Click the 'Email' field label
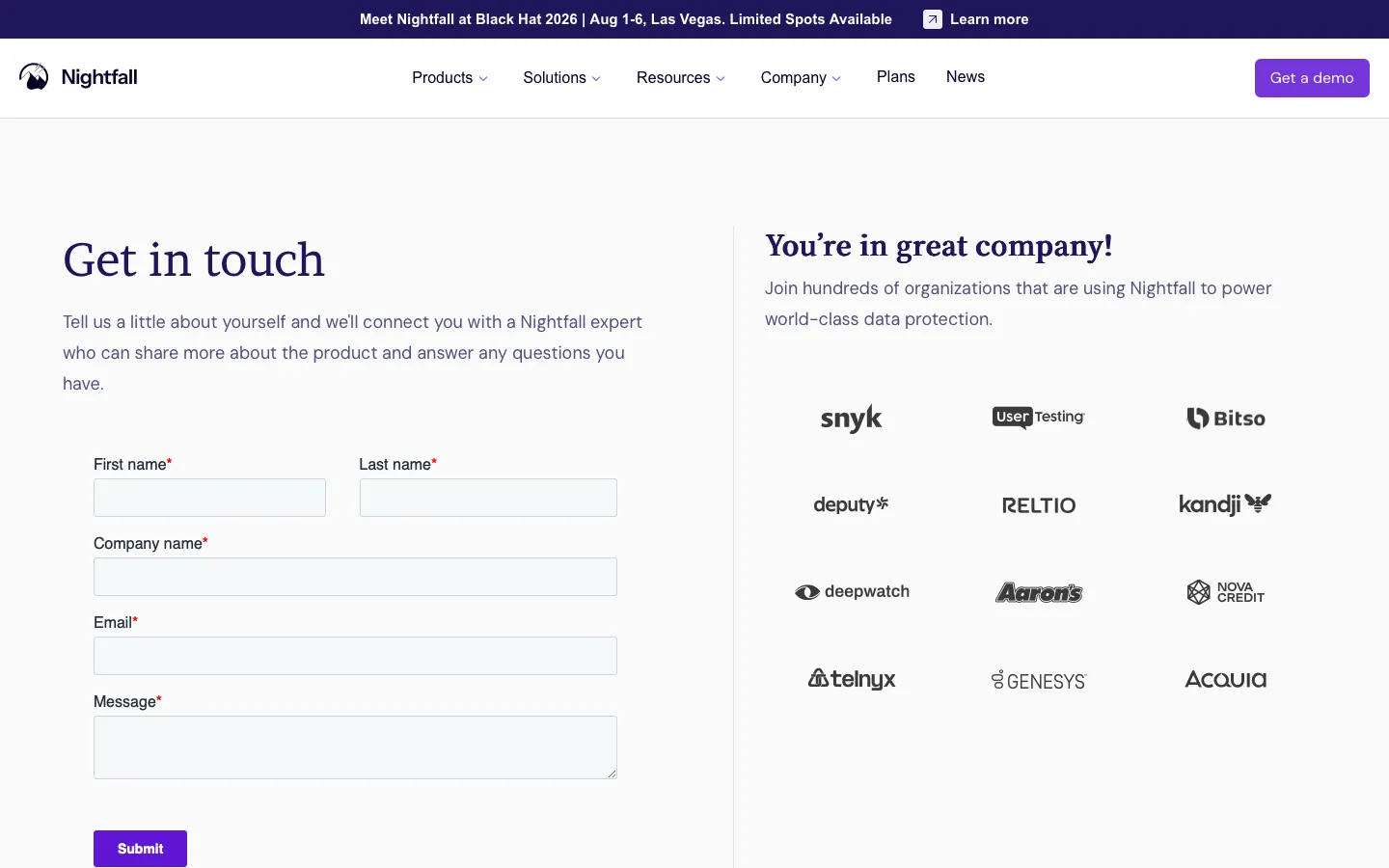1389x868 pixels. (x=116, y=622)
